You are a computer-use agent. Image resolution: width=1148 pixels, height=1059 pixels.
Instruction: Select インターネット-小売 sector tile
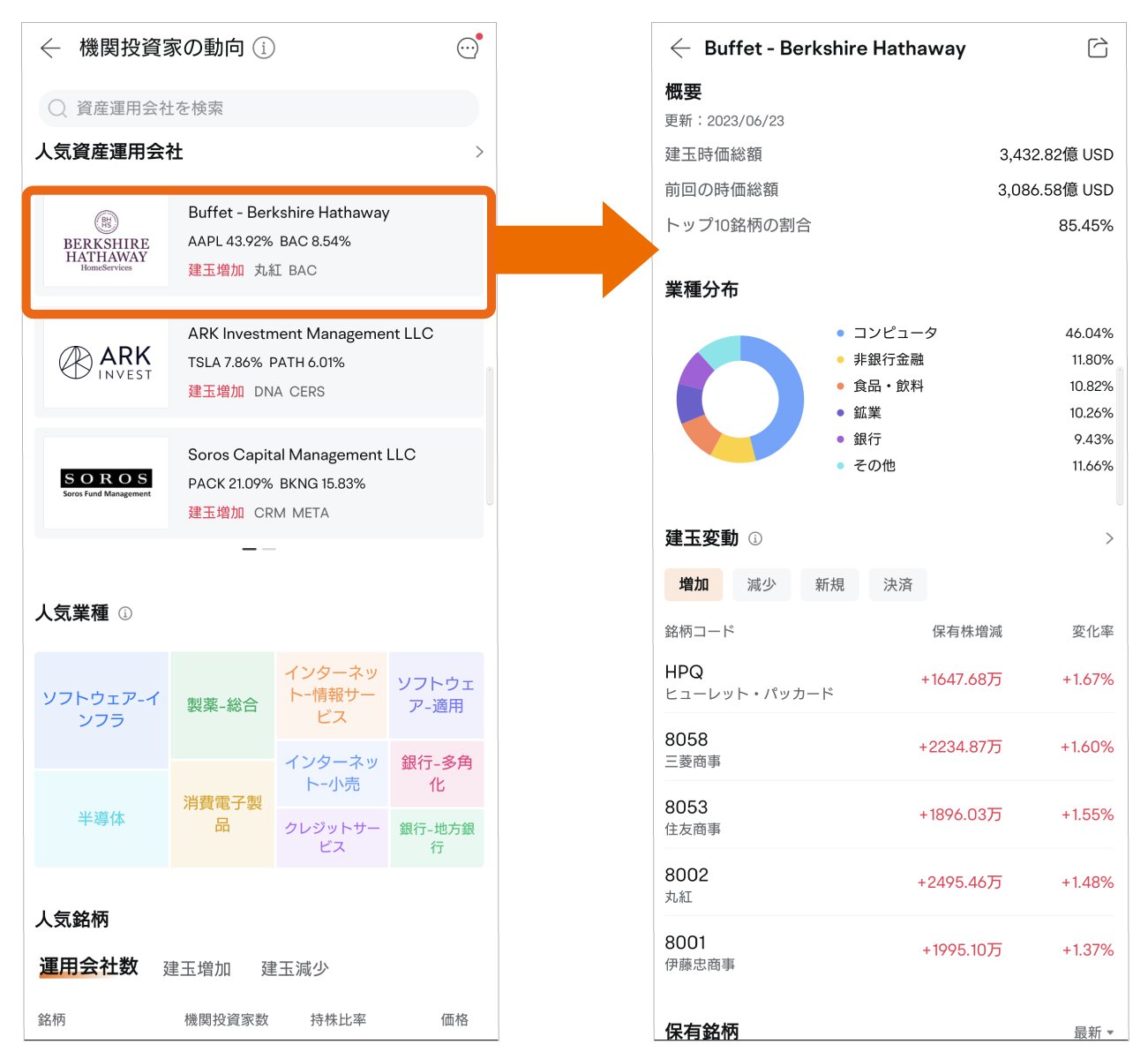332,773
